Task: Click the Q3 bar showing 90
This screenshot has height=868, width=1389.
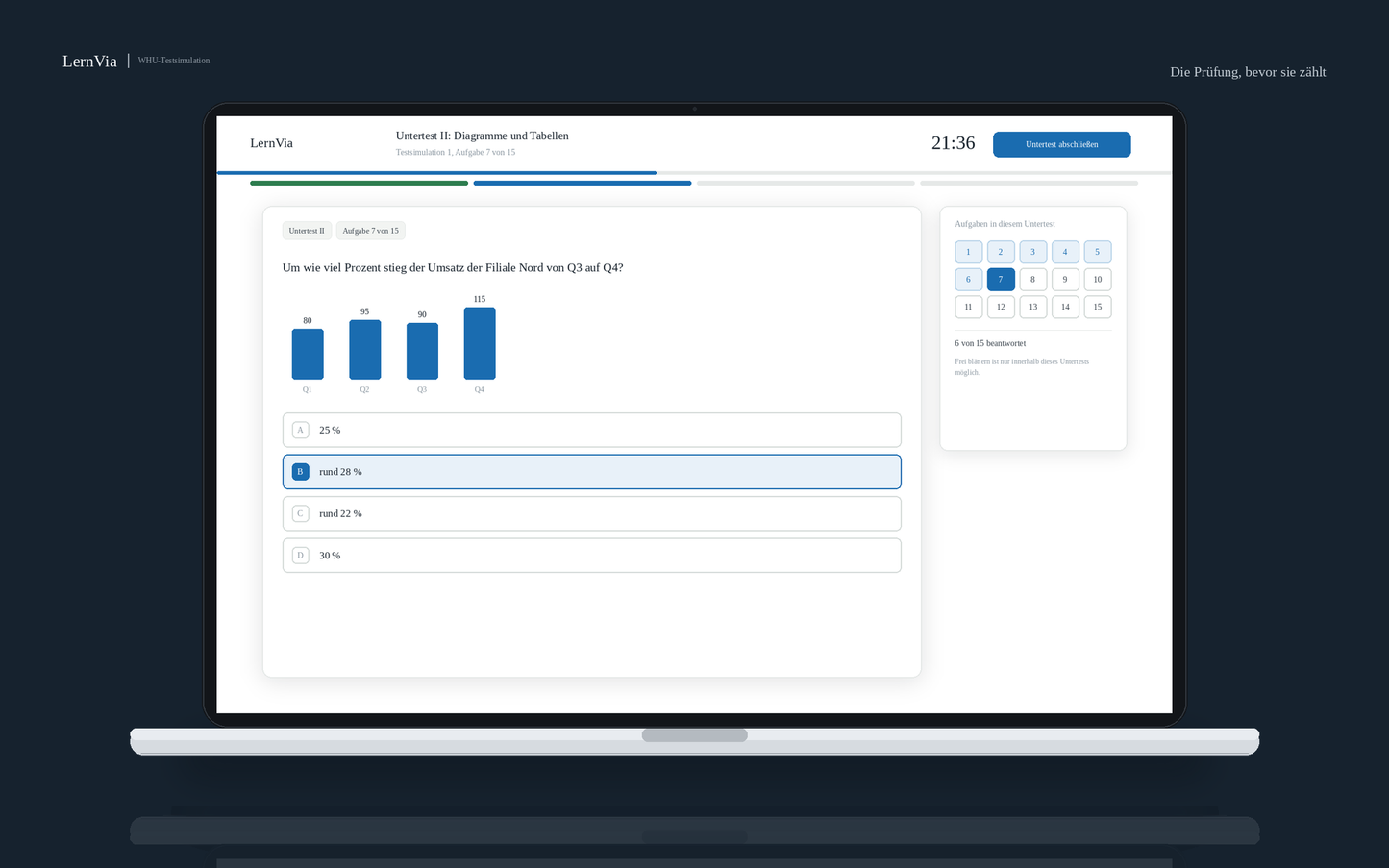Action: 422,351
